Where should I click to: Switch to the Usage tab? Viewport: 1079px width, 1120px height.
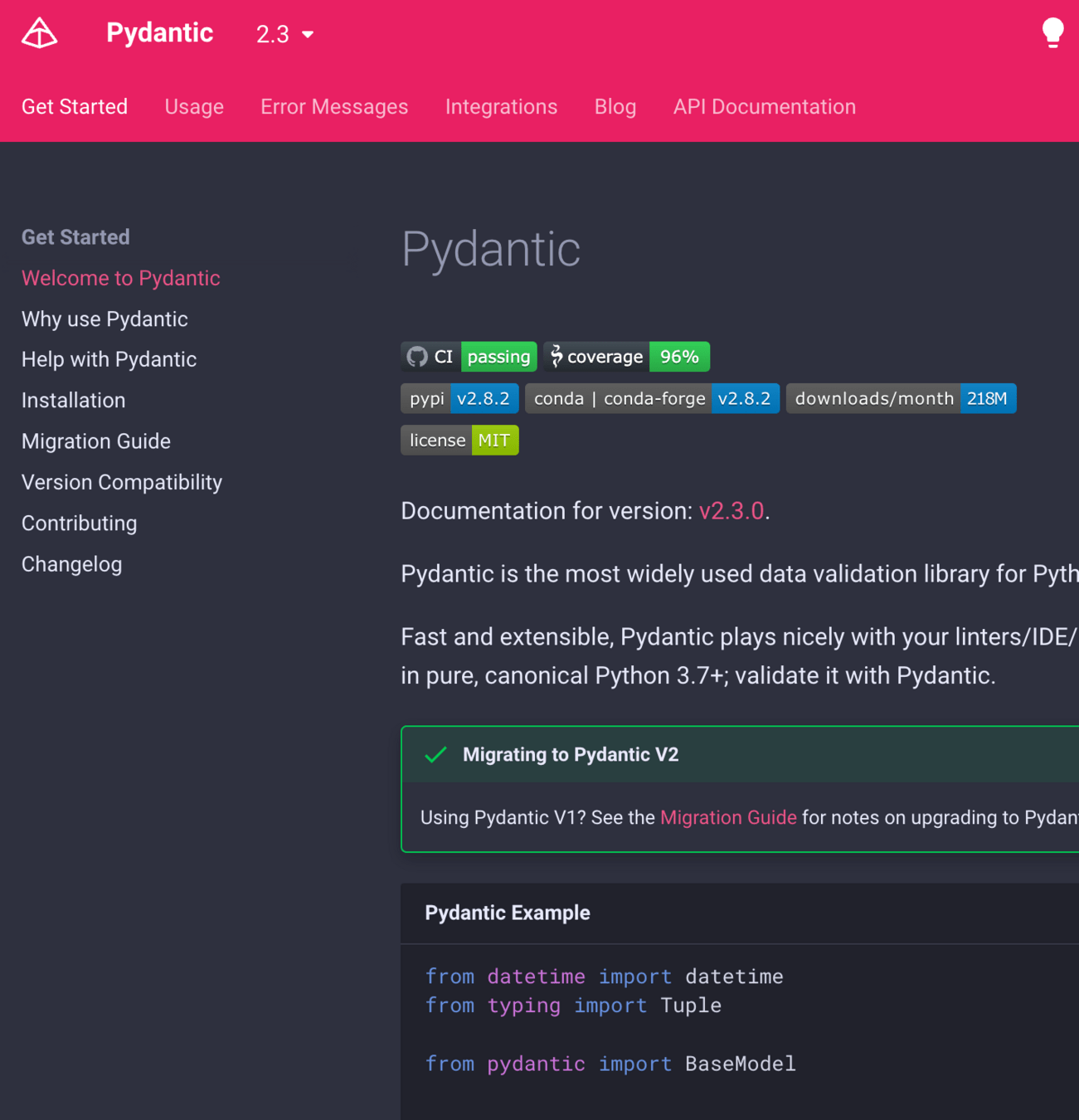tap(194, 106)
